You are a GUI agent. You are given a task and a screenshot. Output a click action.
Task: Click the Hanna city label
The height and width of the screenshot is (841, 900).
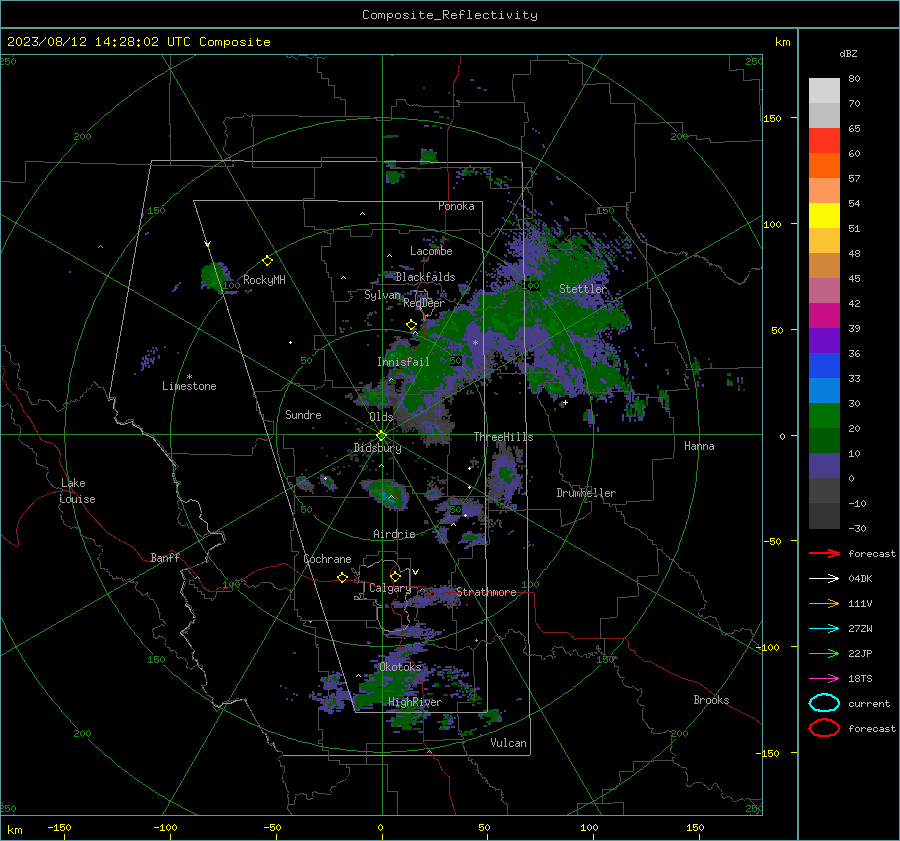click(x=699, y=446)
